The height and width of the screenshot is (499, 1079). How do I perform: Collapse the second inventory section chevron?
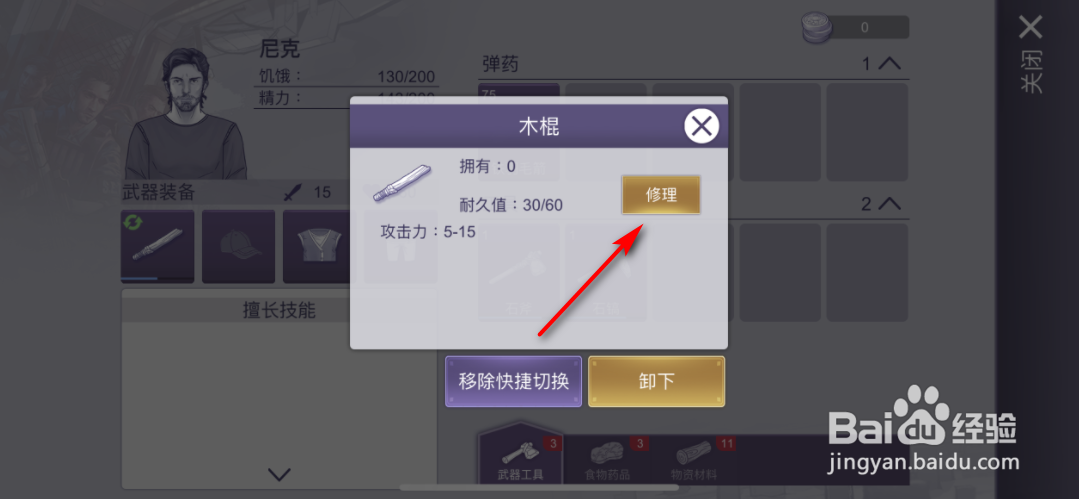(x=890, y=204)
